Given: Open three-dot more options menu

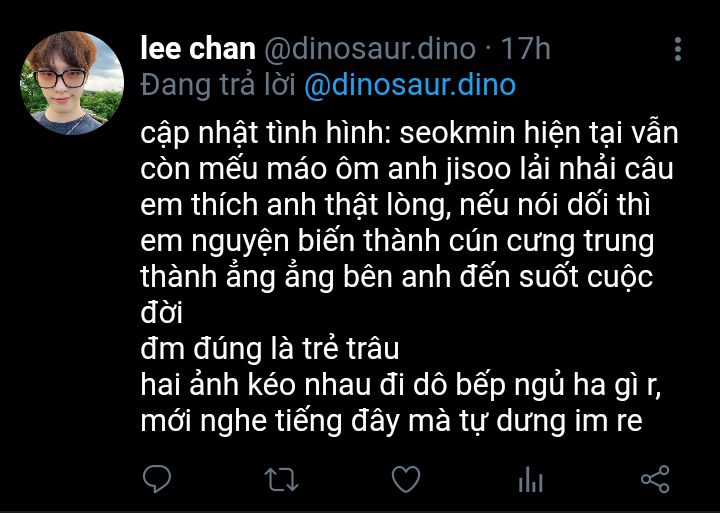Looking at the screenshot, I should click(678, 49).
